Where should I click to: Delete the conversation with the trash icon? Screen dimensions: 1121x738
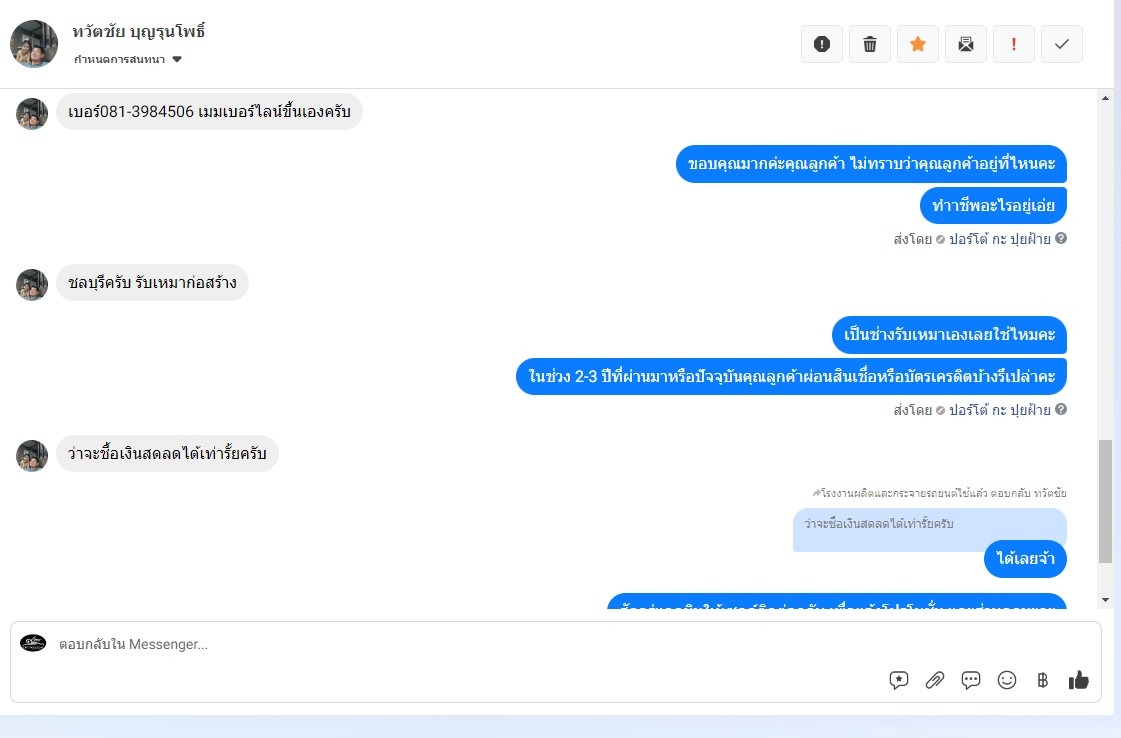pyautogui.click(x=869, y=44)
